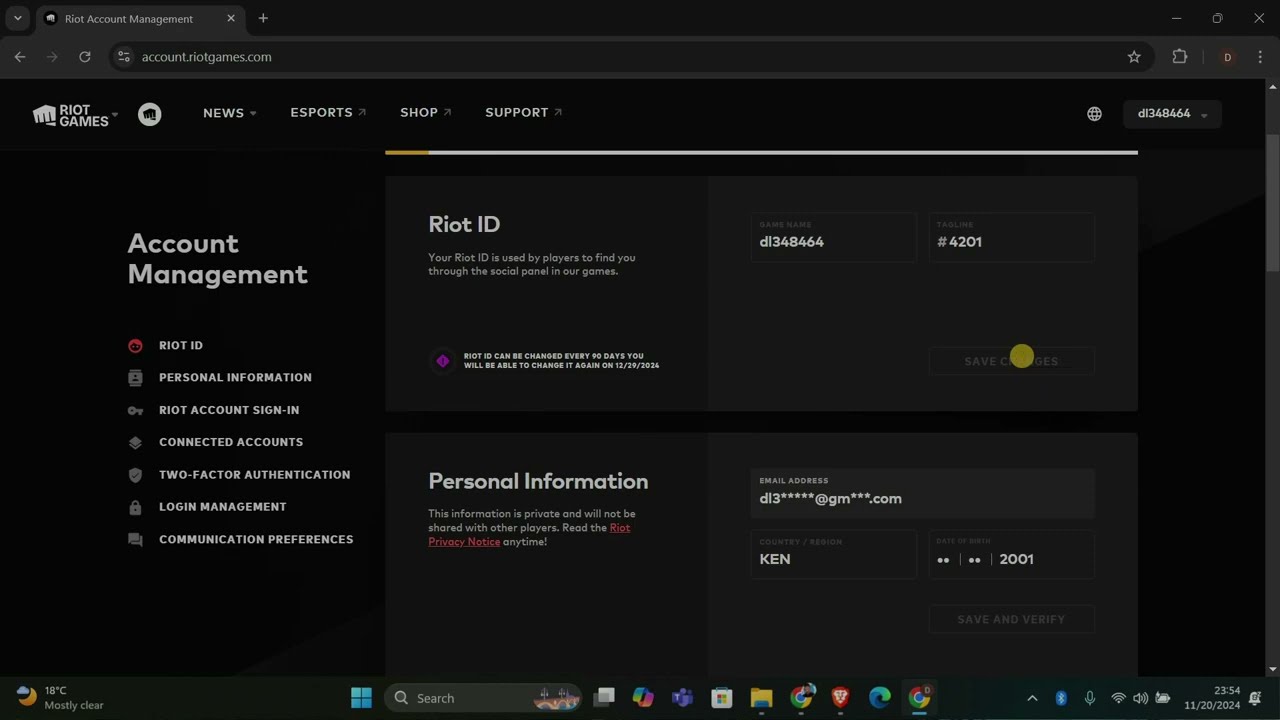Select LOGIN MANAGEMENT in sidebar
Image resolution: width=1280 pixels, height=720 pixels.
[223, 507]
